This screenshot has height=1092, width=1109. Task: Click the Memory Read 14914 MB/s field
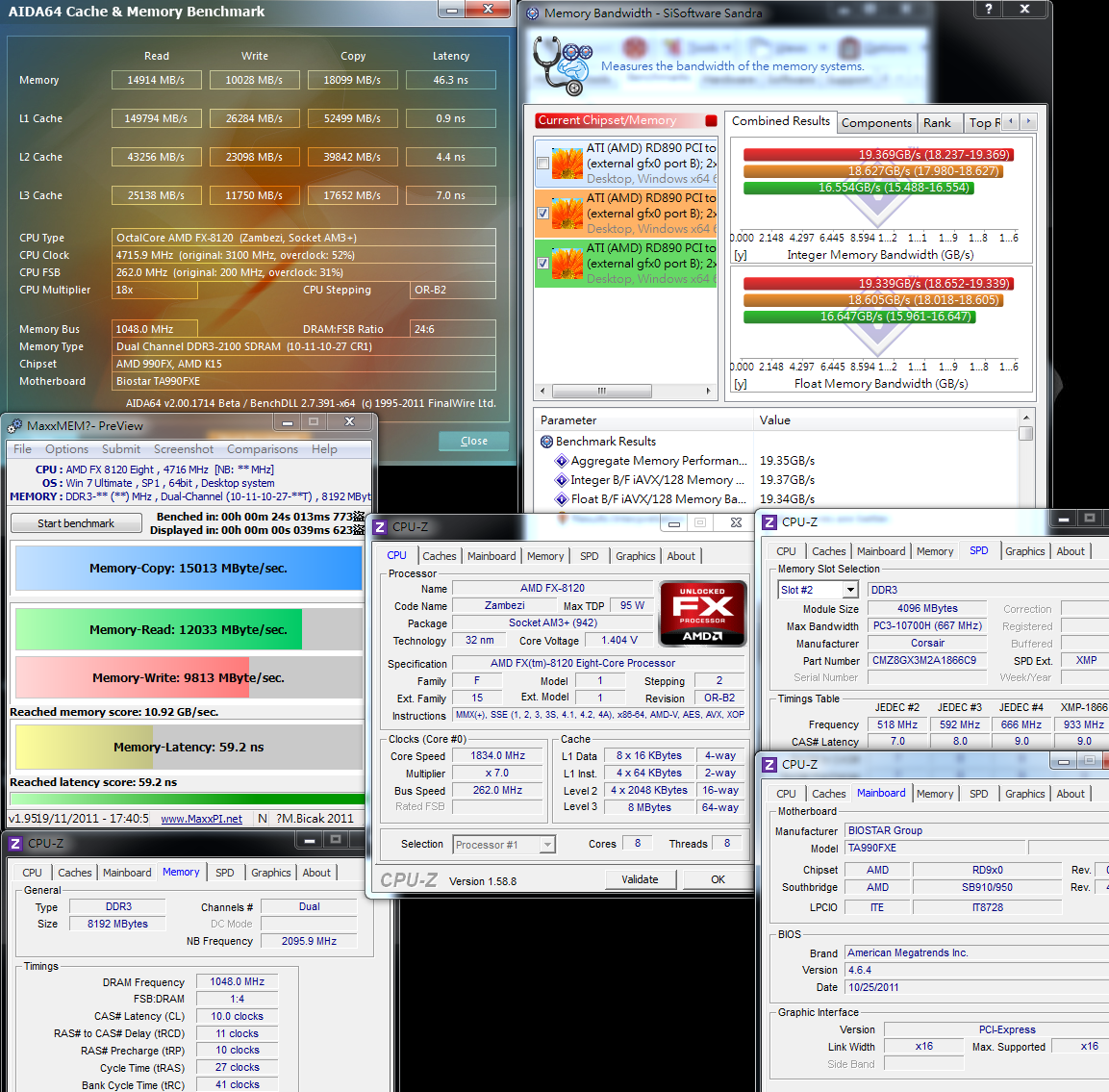tap(157, 80)
